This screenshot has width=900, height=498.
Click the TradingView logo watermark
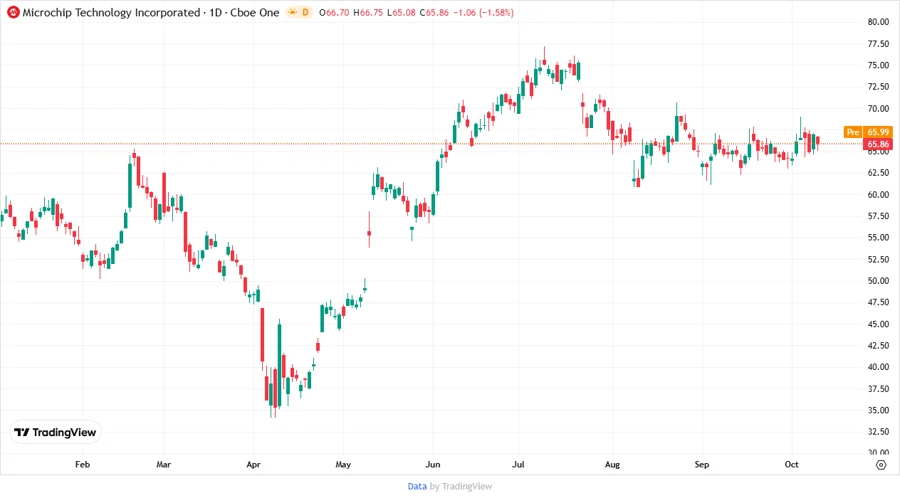click(x=55, y=433)
